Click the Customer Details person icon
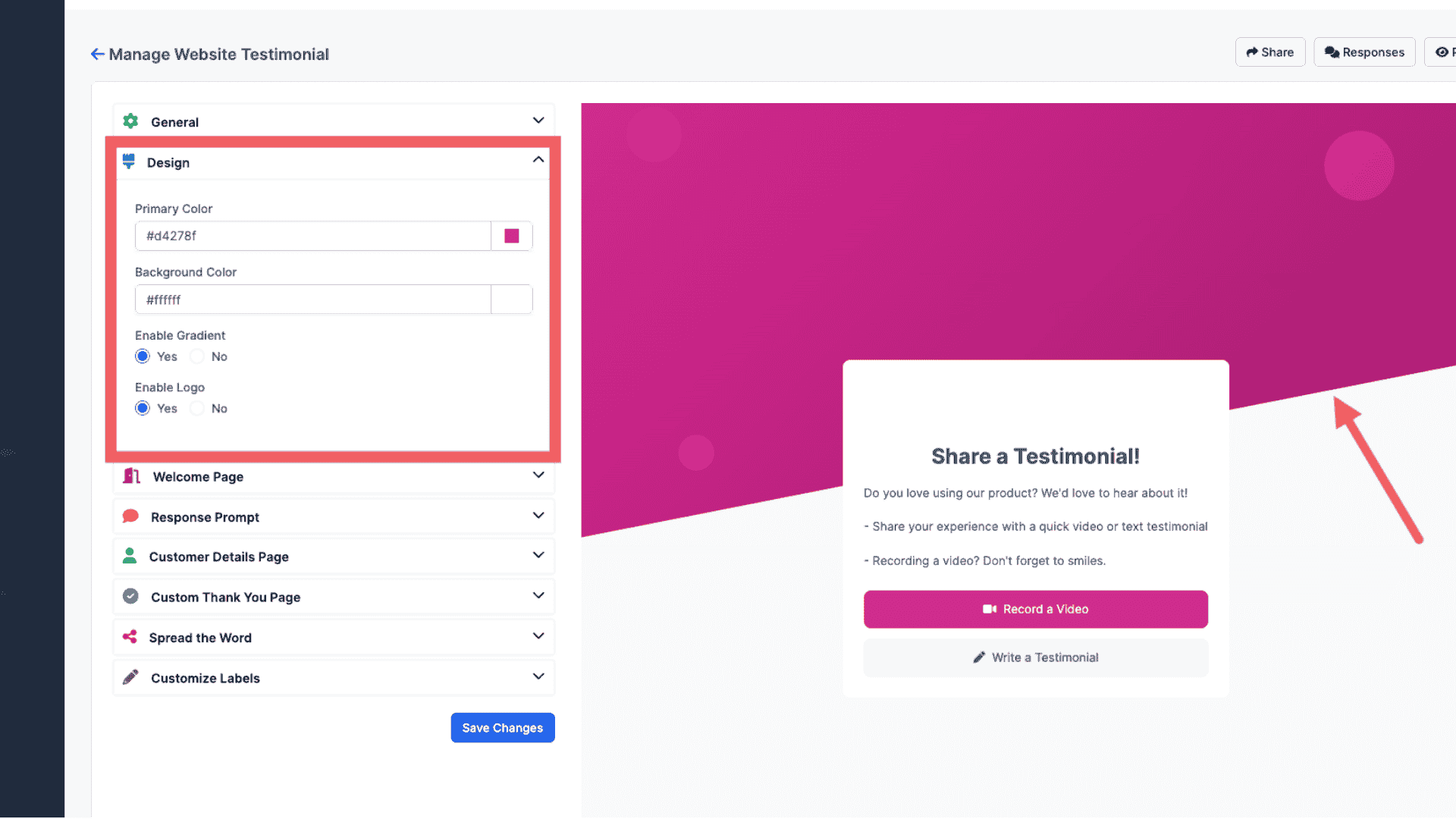 point(130,556)
